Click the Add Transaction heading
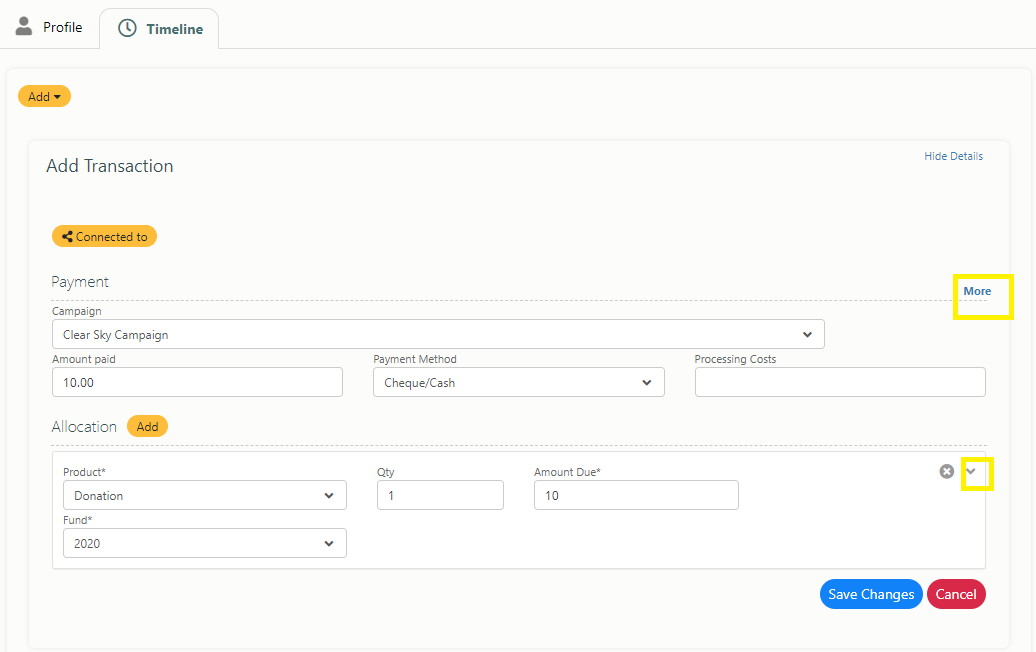The image size is (1036, 652). (110, 166)
